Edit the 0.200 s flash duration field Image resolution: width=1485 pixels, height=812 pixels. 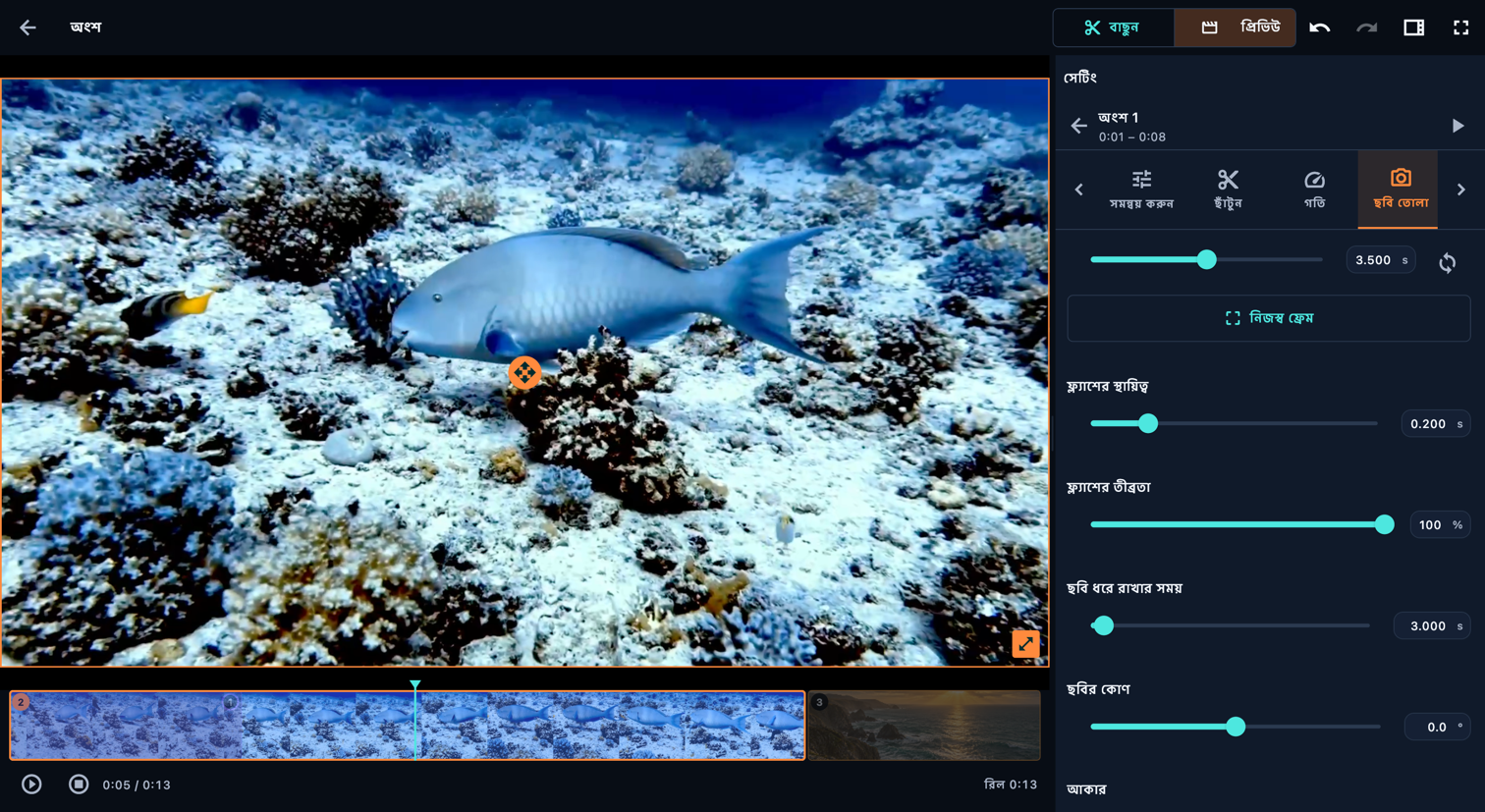coord(1435,424)
